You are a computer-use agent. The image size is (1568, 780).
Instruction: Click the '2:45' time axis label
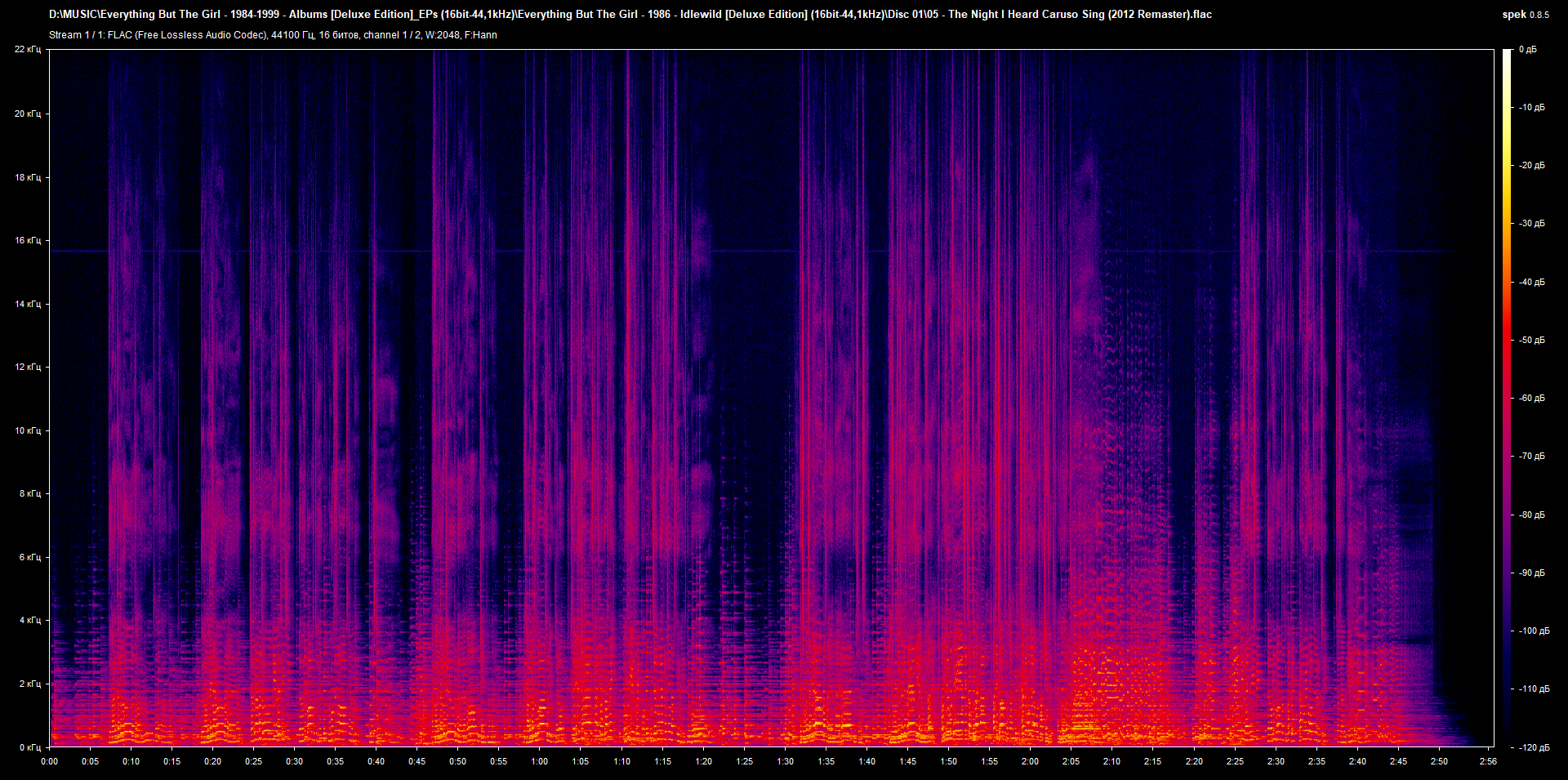[x=1398, y=761]
